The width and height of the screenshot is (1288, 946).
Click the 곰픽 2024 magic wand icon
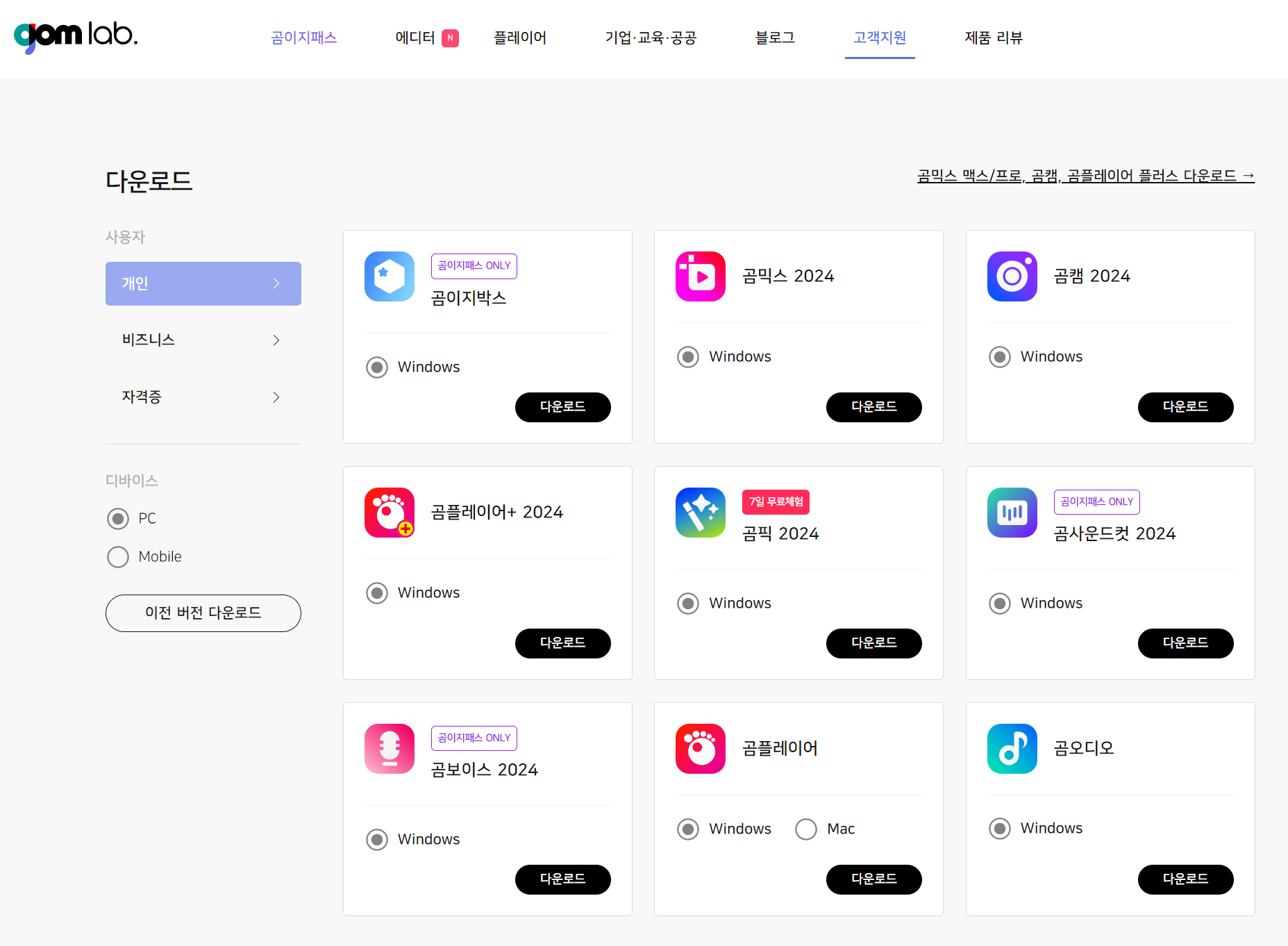pyautogui.click(x=701, y=512)
